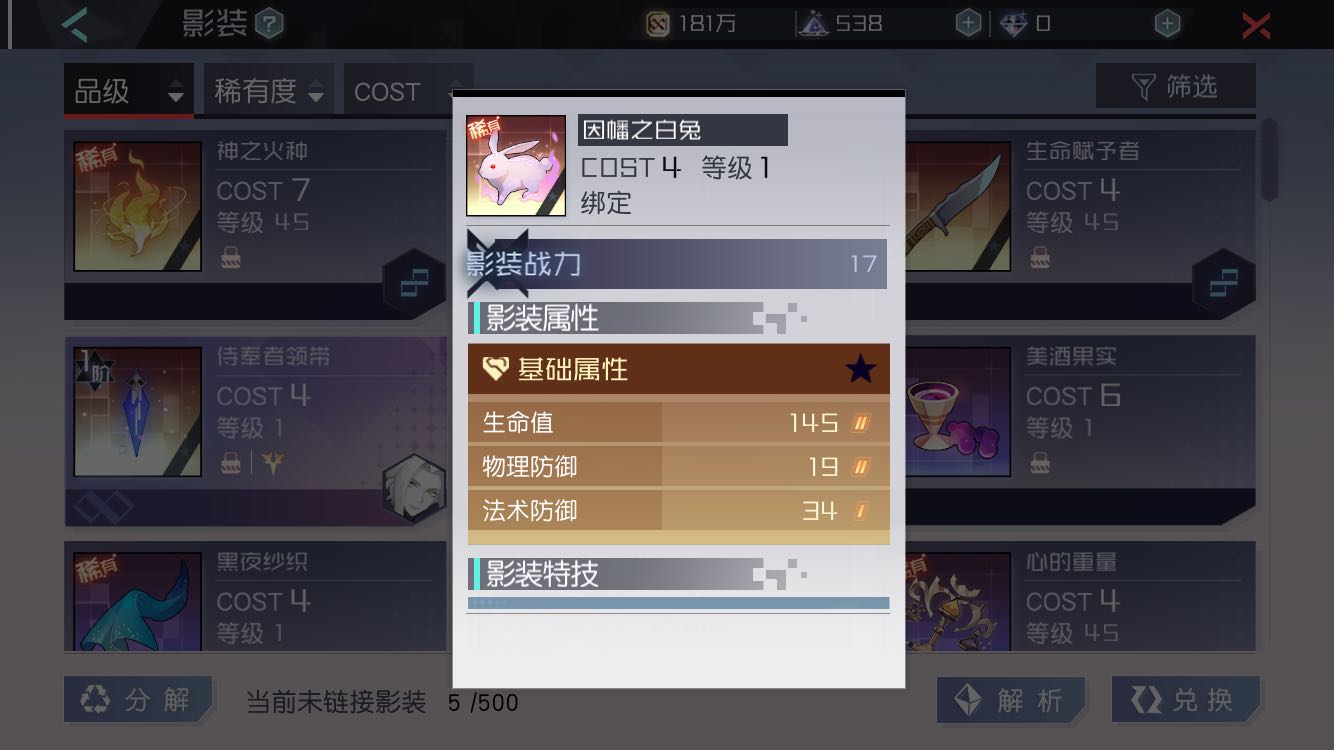This screenshot has width=1334, height=750.
Task: Click the star icon beside 基础属性
Action: [x=860, y=370]
